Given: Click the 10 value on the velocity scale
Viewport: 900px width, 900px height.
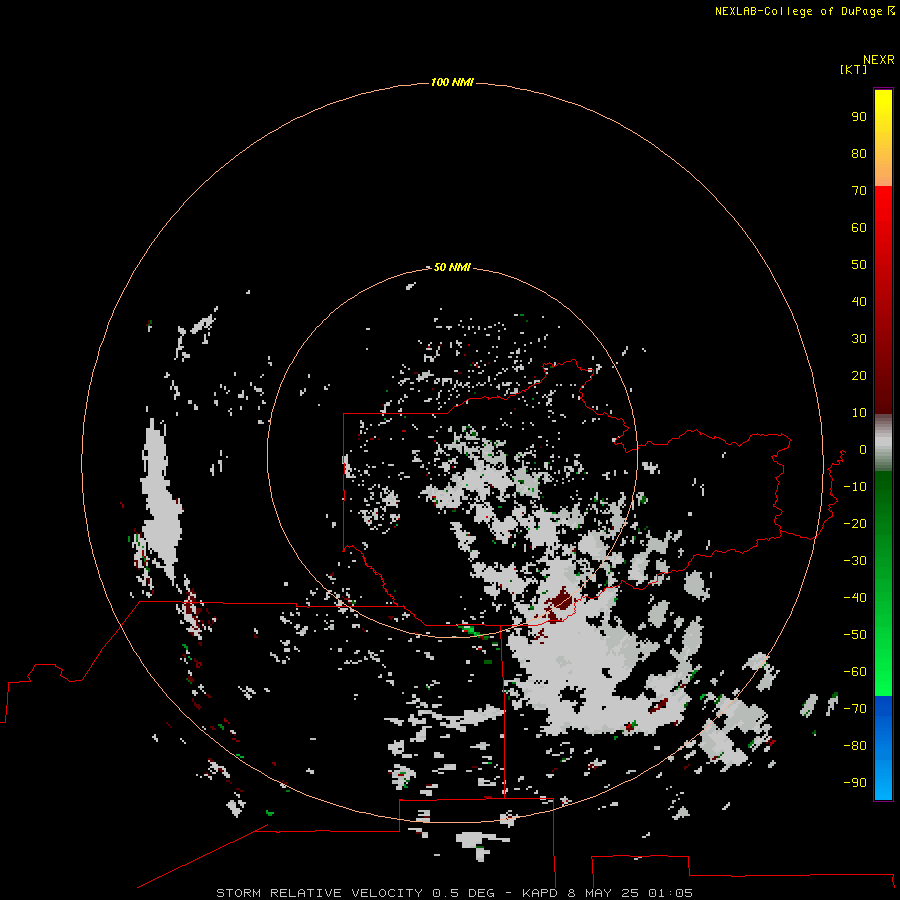Looking at the screenshot, I should coord(859,413).
